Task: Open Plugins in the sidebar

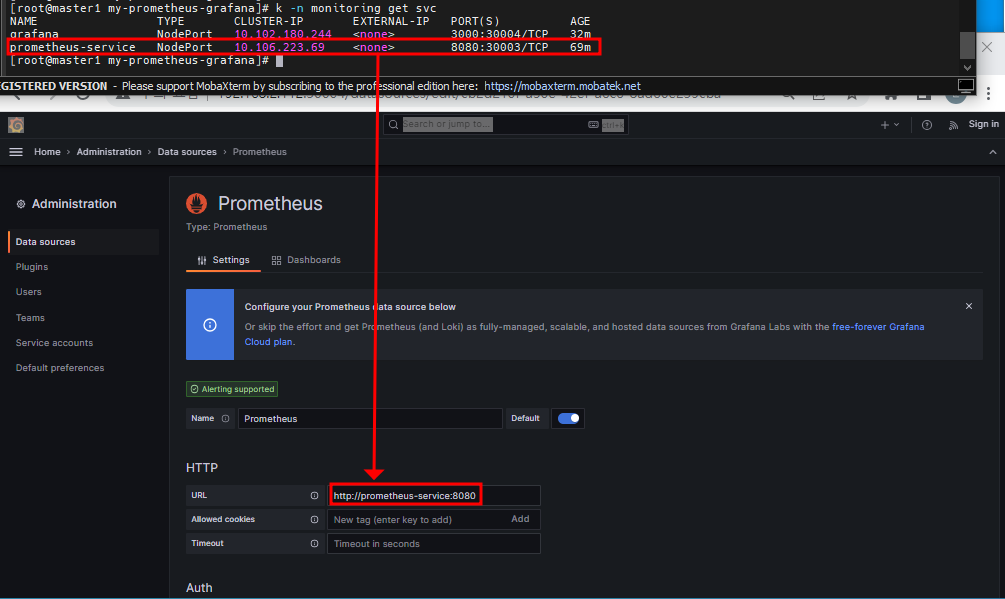Action: click(32, 267)
